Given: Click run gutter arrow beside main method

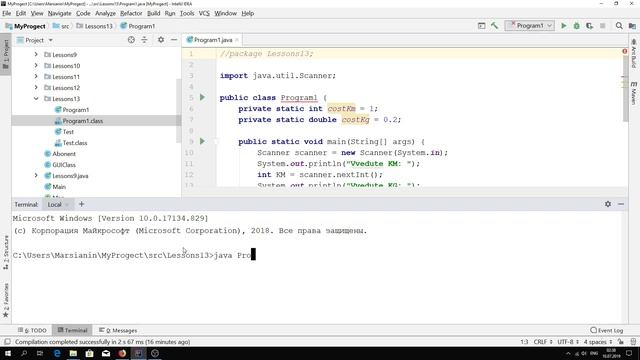Looking at the screenshot, I should click(202, 141).
